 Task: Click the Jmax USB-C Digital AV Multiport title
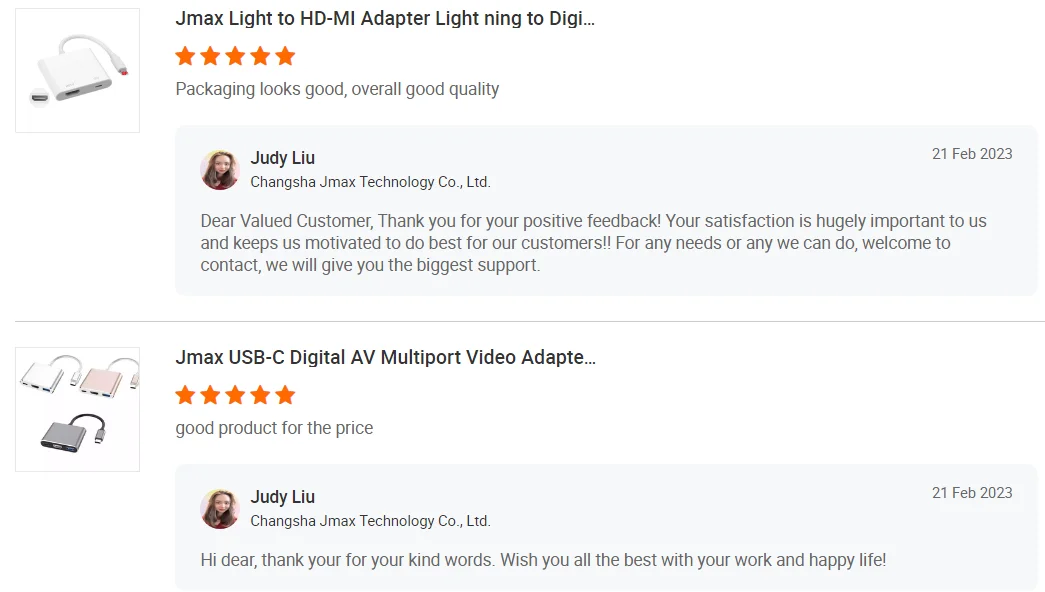[385, 358]
